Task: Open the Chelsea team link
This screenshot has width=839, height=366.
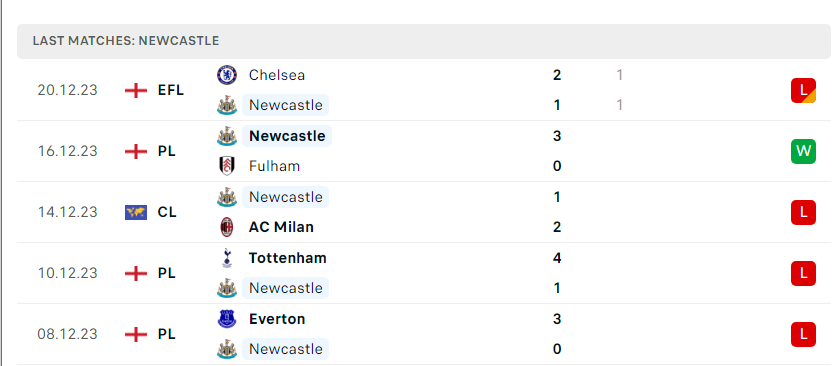Action: (x=277, y=75)
